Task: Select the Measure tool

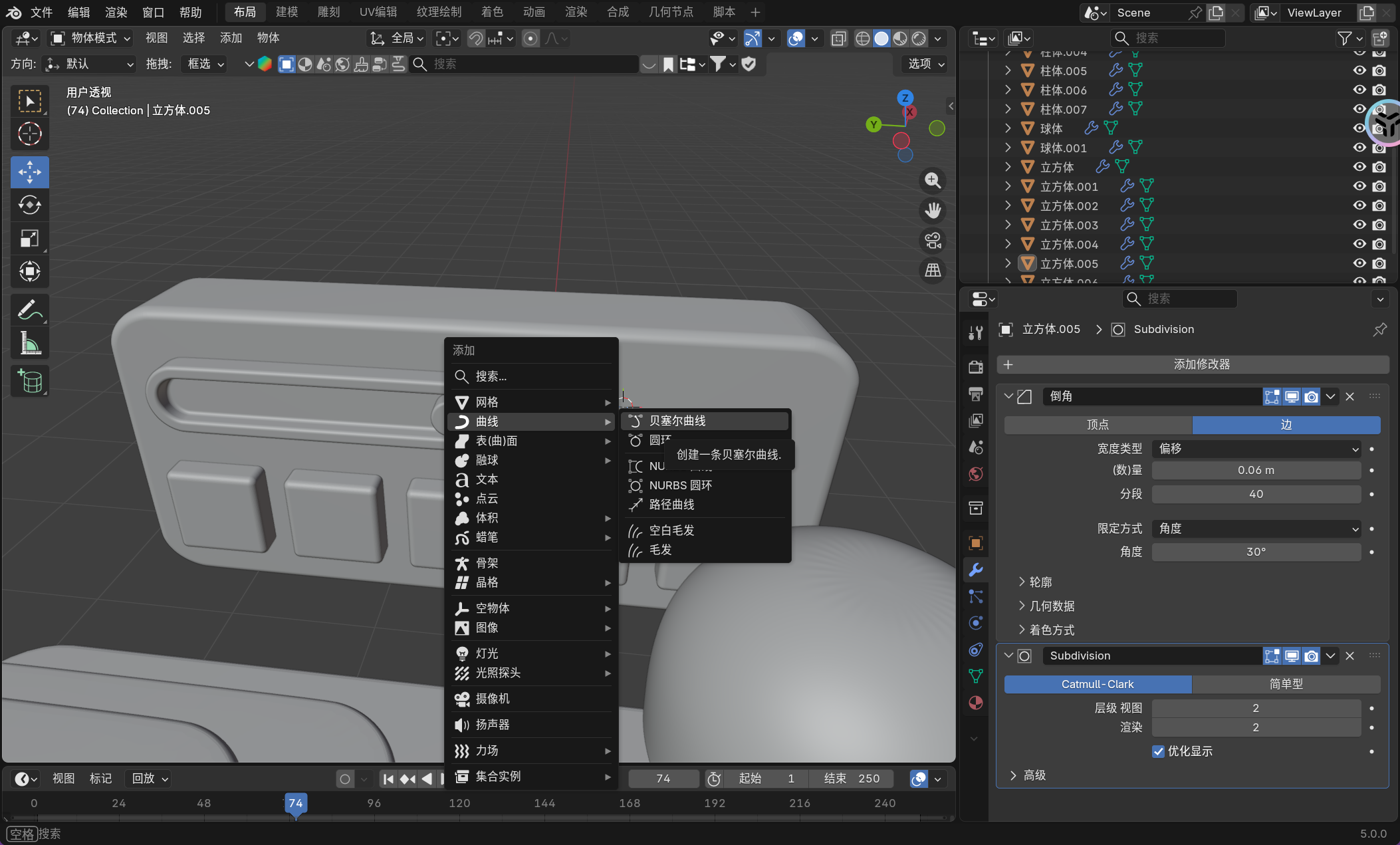Action: (29, 344)
